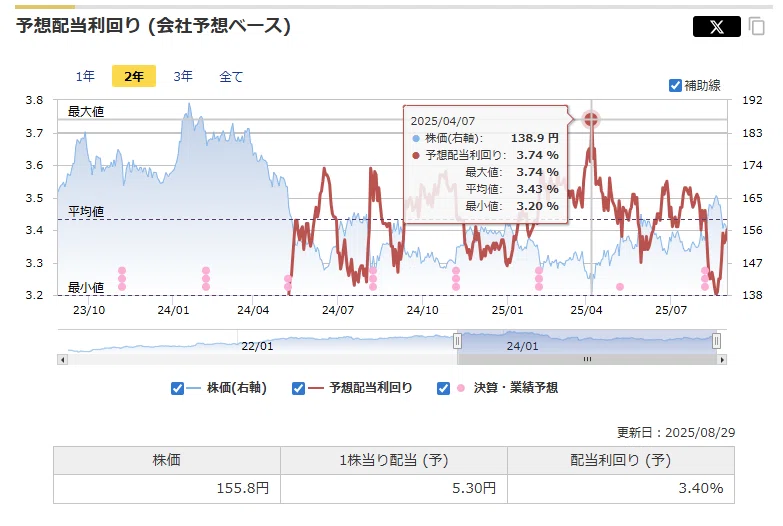Screen dimensions: 783x526
Task: Click the 平均値 line label
Action: tap(86, 212)
